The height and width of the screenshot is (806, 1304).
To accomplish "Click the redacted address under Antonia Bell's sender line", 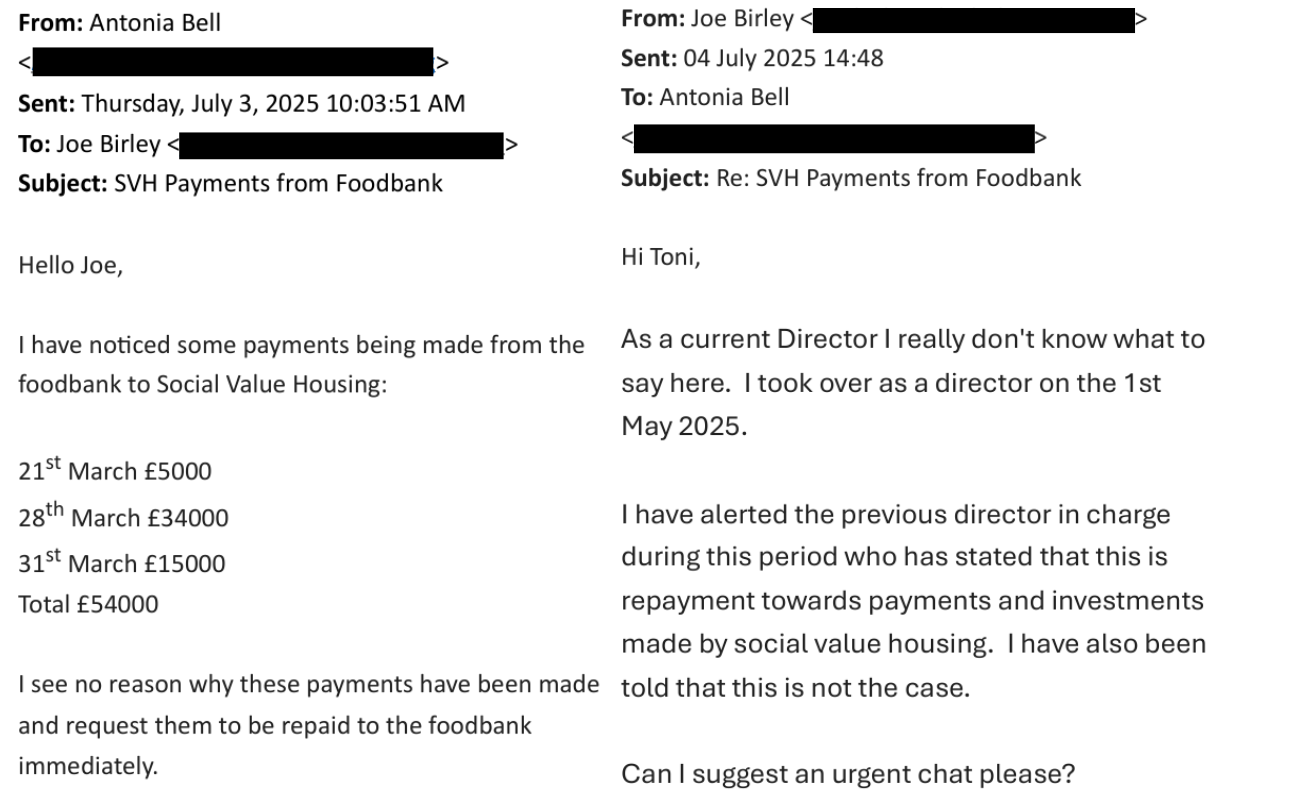I will 233,64.
